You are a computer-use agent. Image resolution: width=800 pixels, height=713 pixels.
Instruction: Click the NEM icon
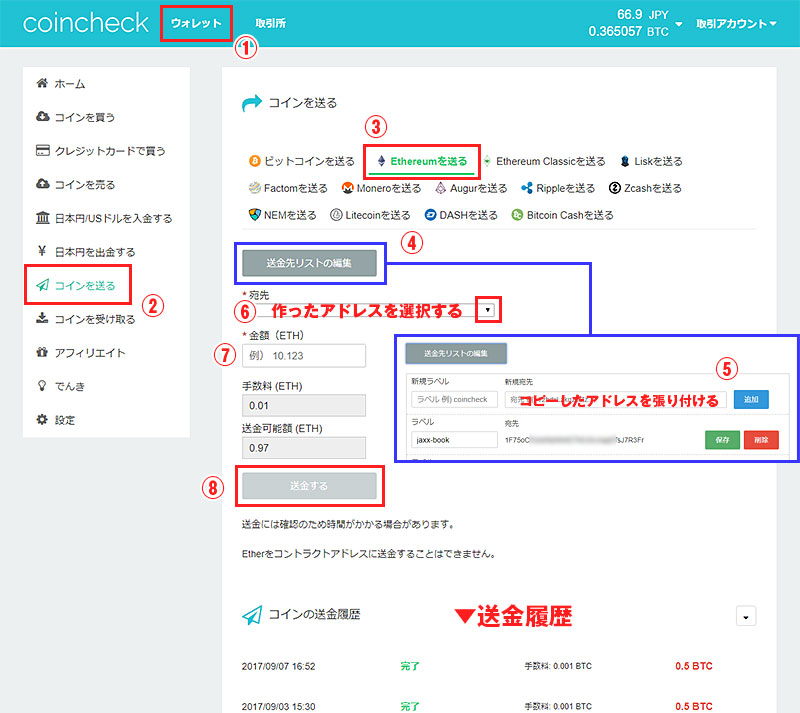(255, 214)
